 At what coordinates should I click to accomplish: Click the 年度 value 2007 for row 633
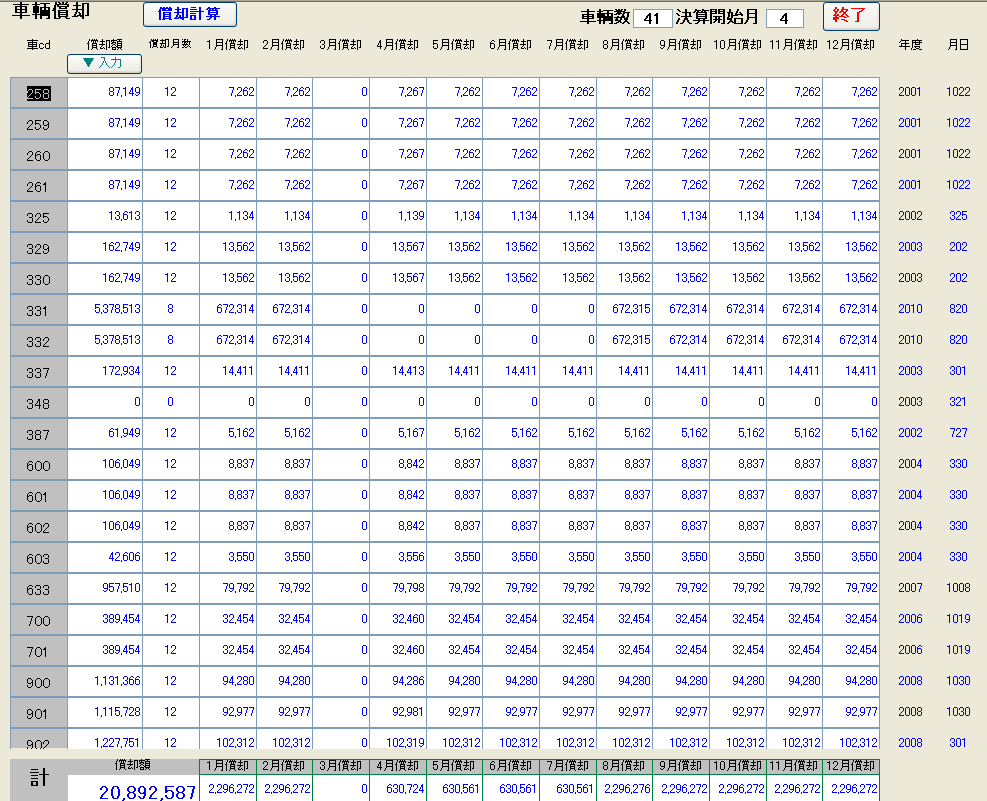pos(909,588)
